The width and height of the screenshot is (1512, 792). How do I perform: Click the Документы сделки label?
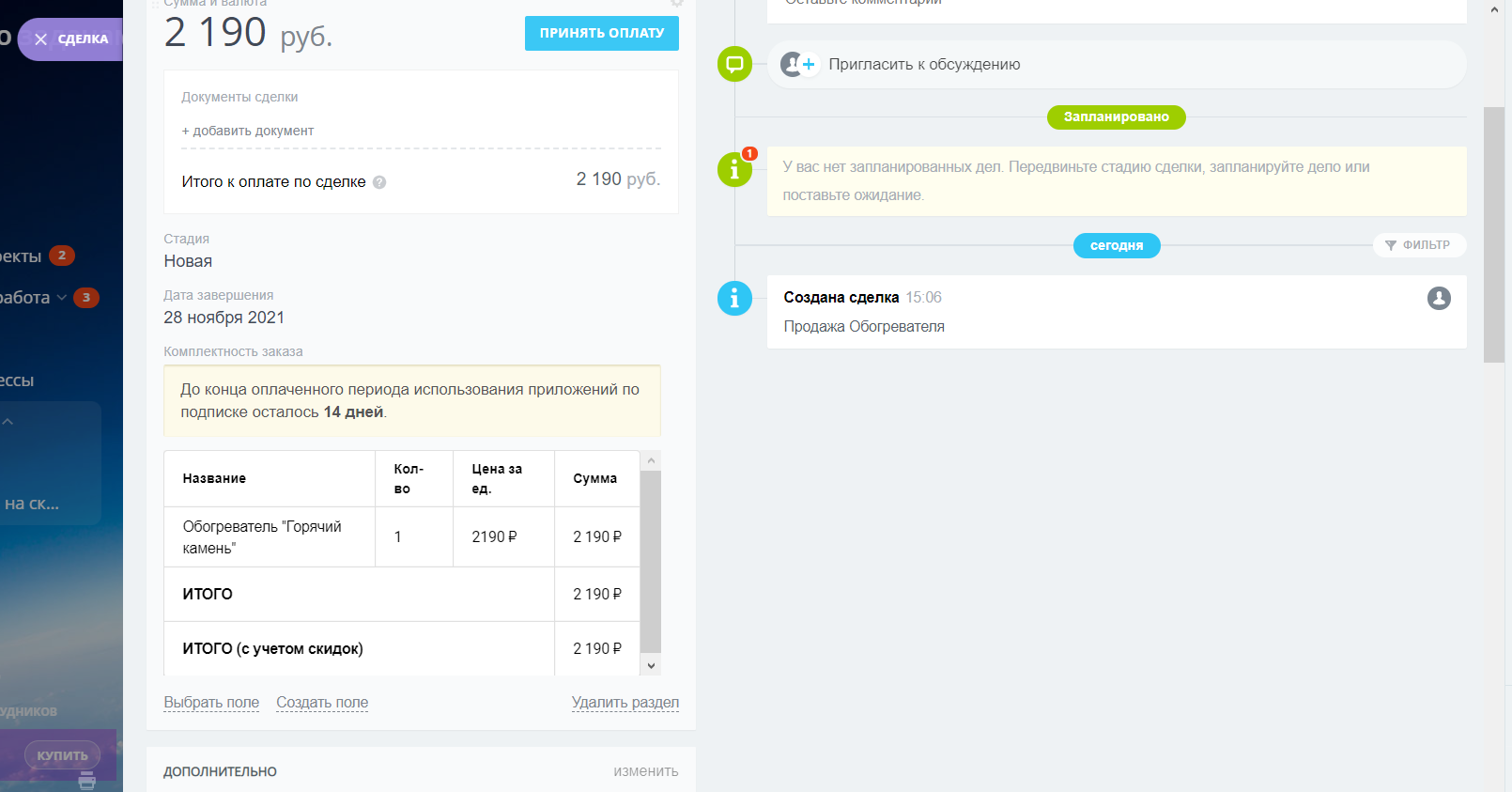[239, 97]
